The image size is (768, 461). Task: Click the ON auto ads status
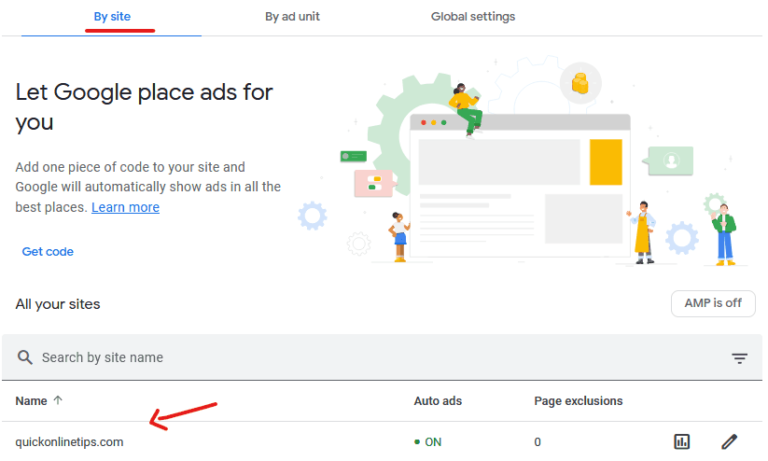(x=428, y=442)
